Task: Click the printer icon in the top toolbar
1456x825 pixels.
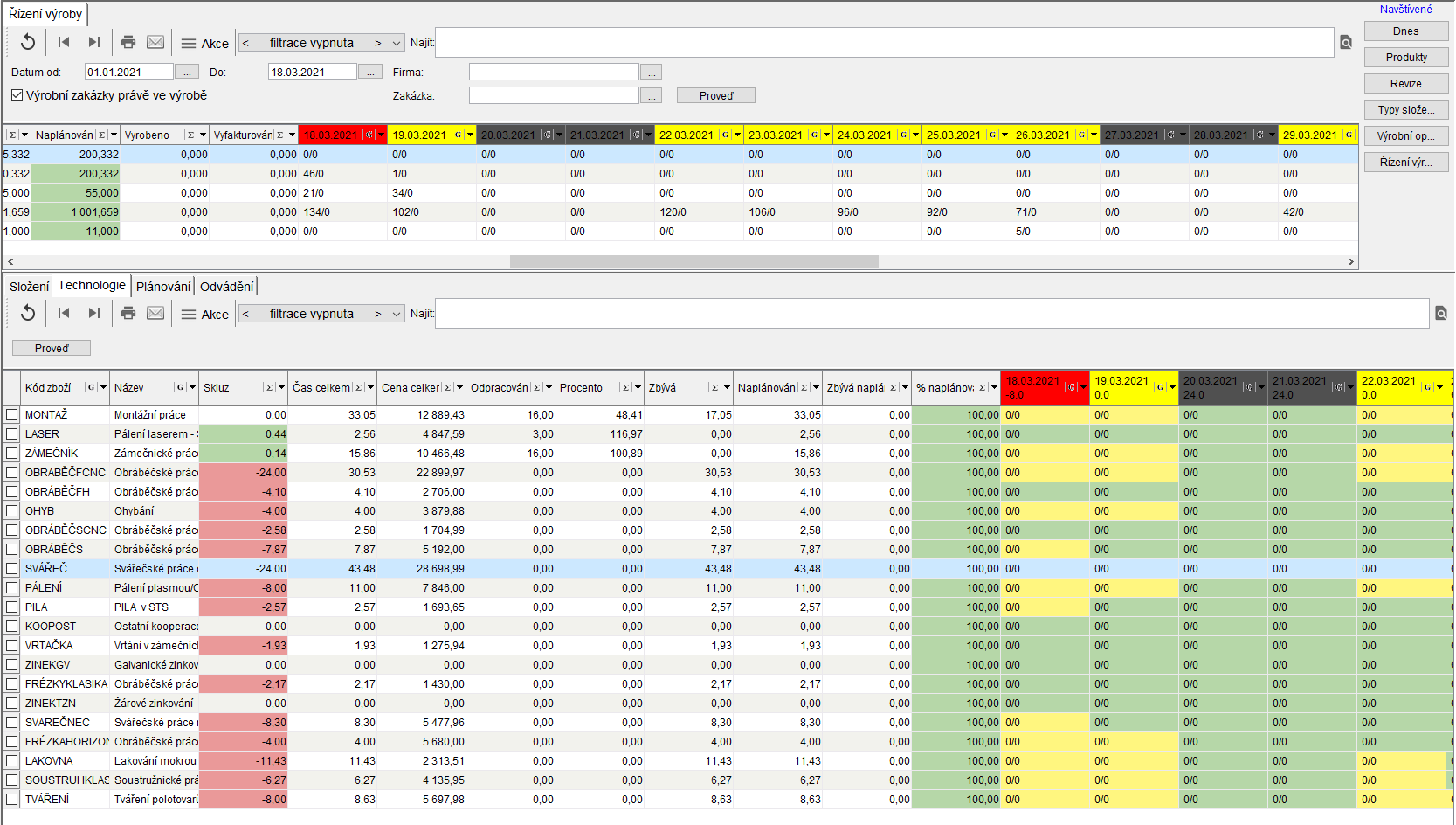Action: 128,42
